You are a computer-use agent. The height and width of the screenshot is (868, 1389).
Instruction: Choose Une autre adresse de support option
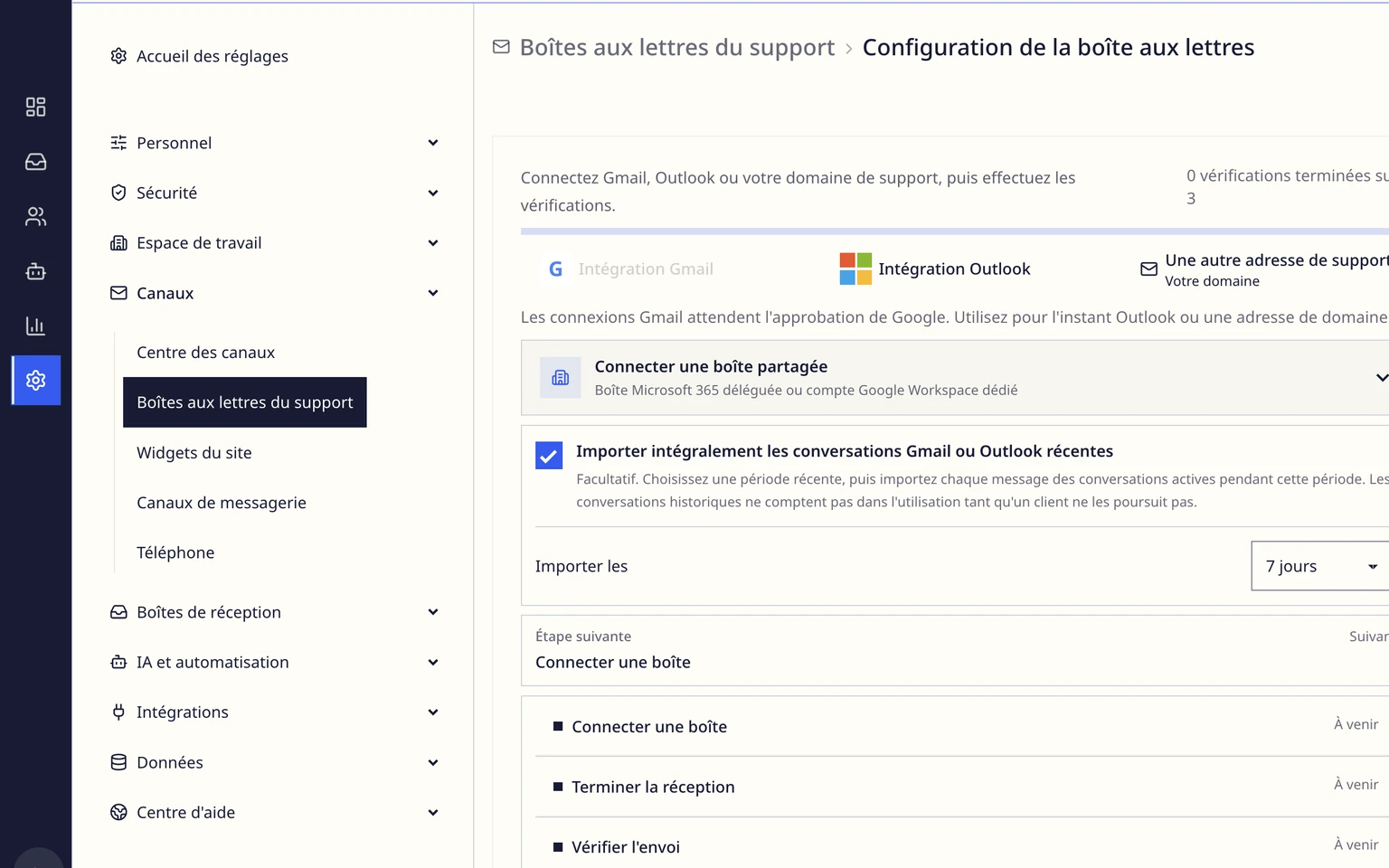(x=1264, y=269)
